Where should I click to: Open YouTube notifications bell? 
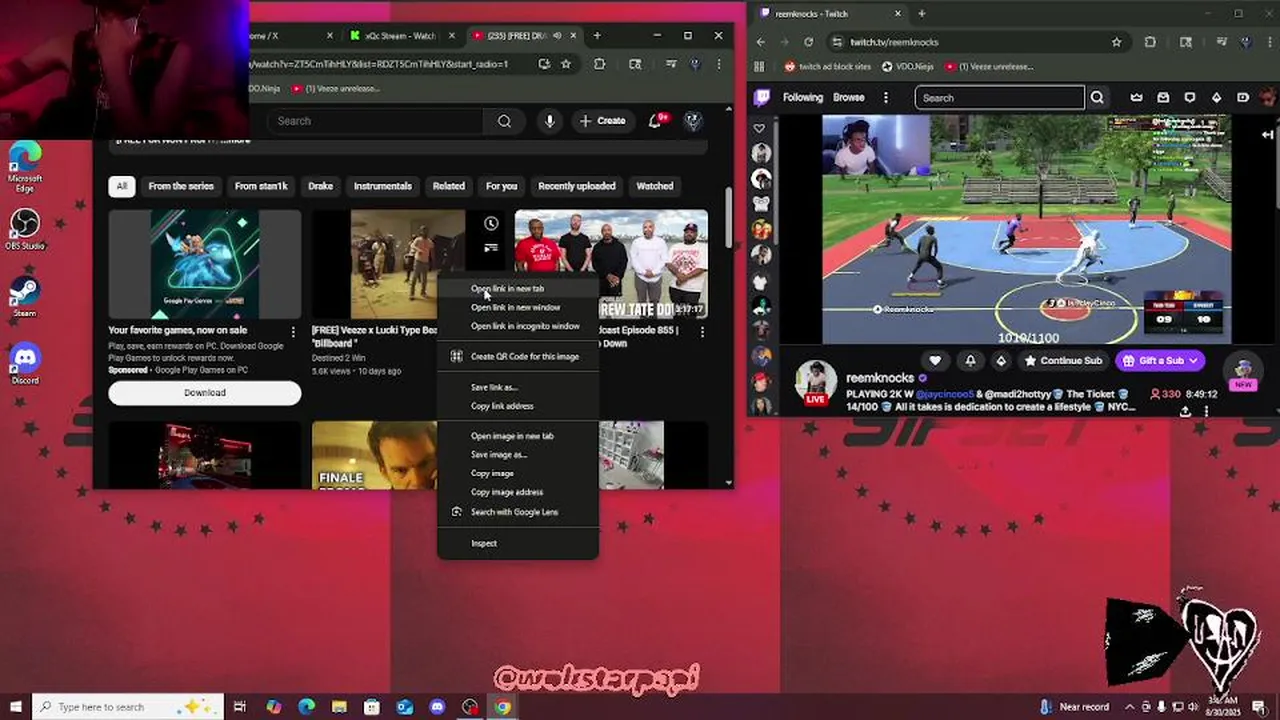[x=655, y=121]
